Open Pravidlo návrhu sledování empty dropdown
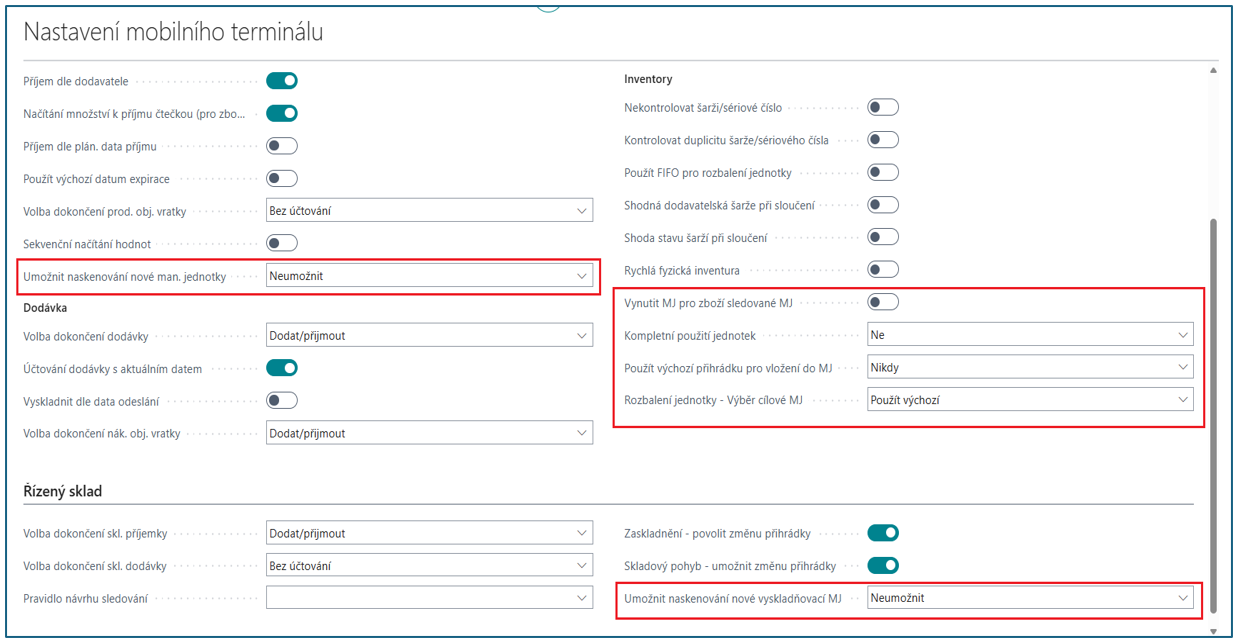Screen dimensions: 1240x642 pos(430,598)
